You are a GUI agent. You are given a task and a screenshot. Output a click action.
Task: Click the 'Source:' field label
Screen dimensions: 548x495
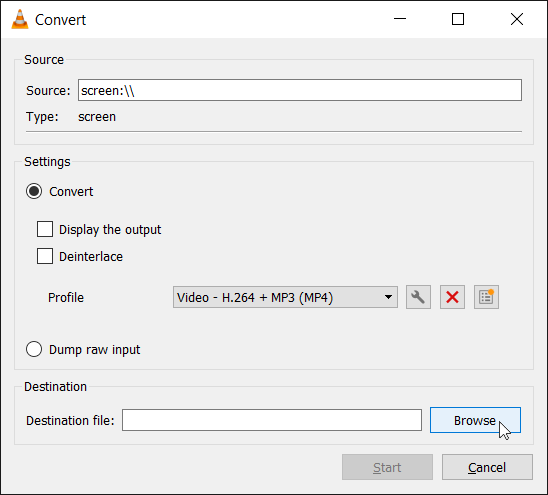click(x=48, y=91)
